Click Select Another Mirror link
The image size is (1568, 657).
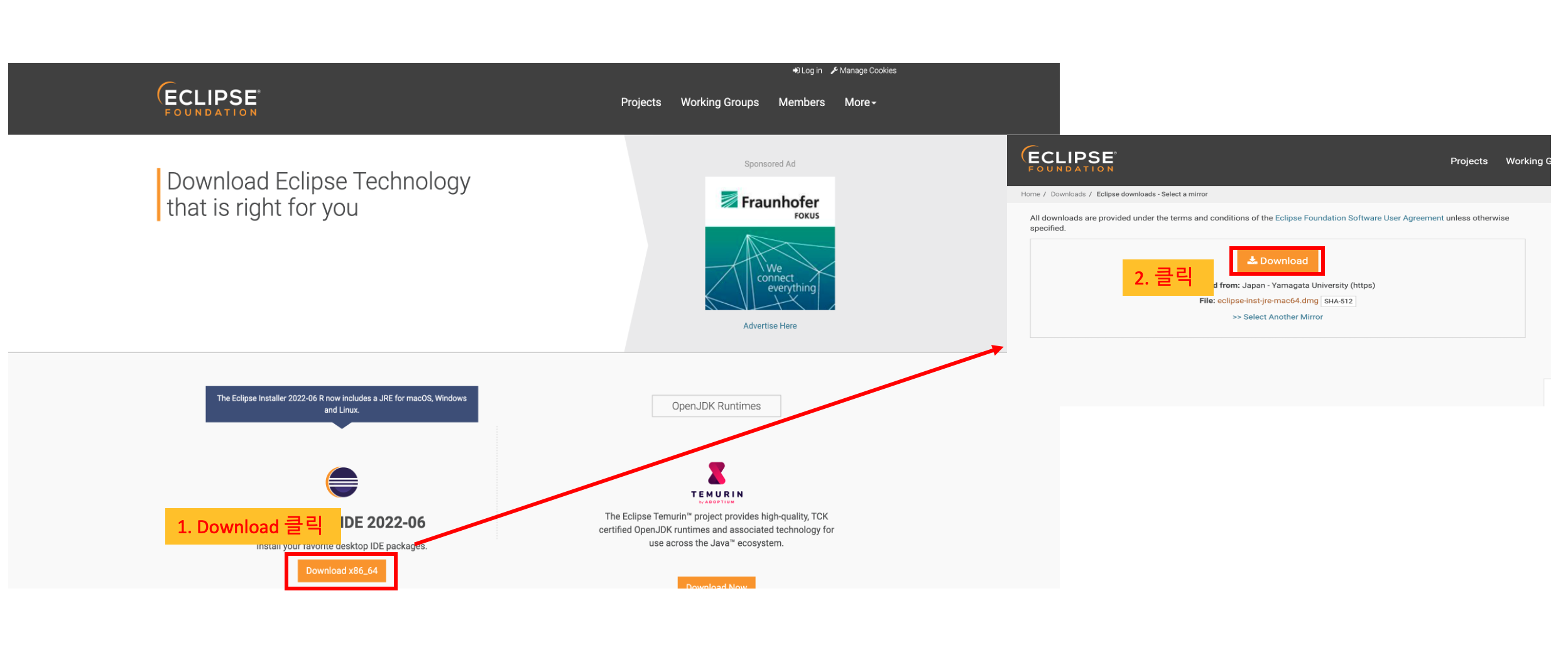point(1277,317)
